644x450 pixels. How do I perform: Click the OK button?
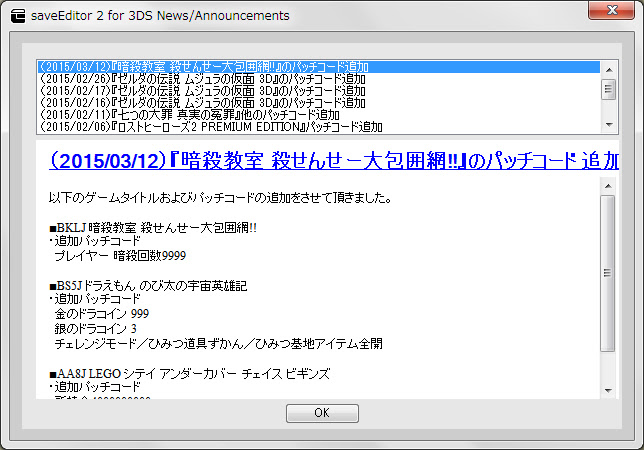click(322, 413)
